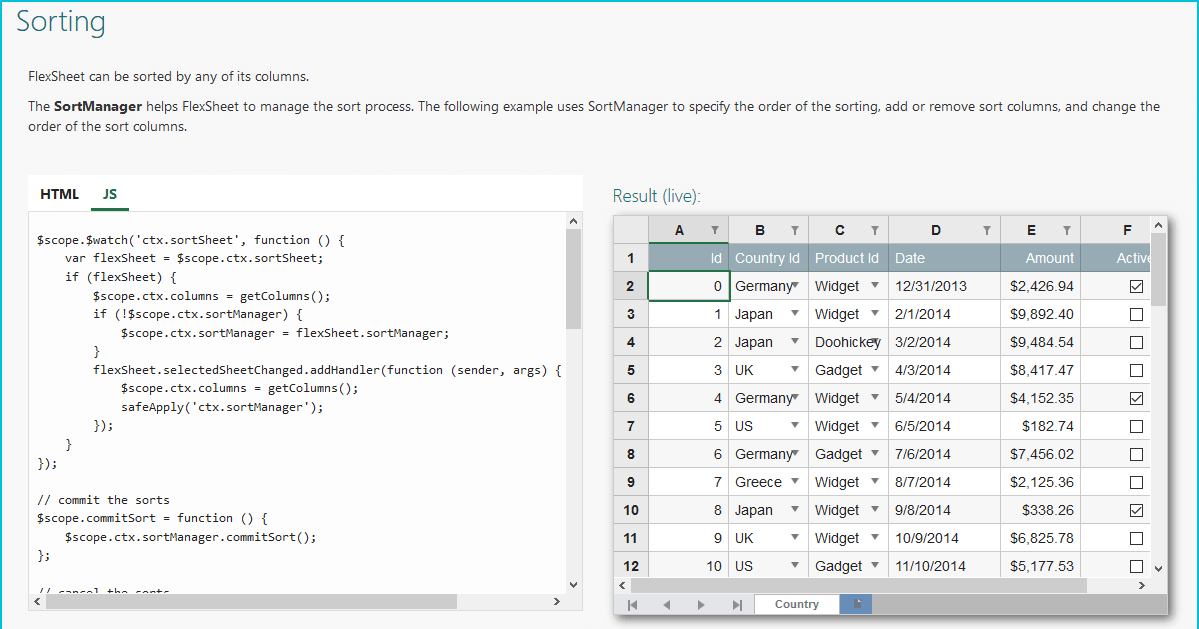1199x629 pixels.
Task: Open the Country Id dropdown in row 5
Action: coord(795,370)
